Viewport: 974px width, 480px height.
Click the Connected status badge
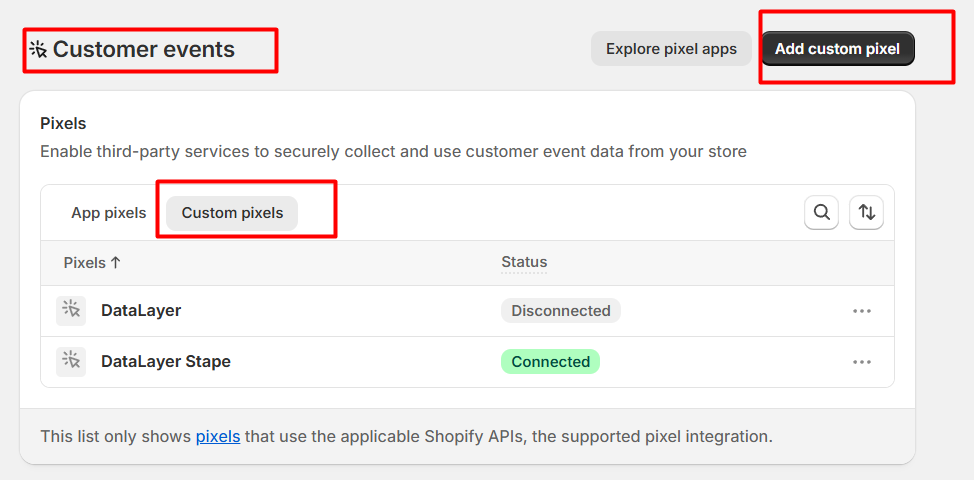click(550, 362)
